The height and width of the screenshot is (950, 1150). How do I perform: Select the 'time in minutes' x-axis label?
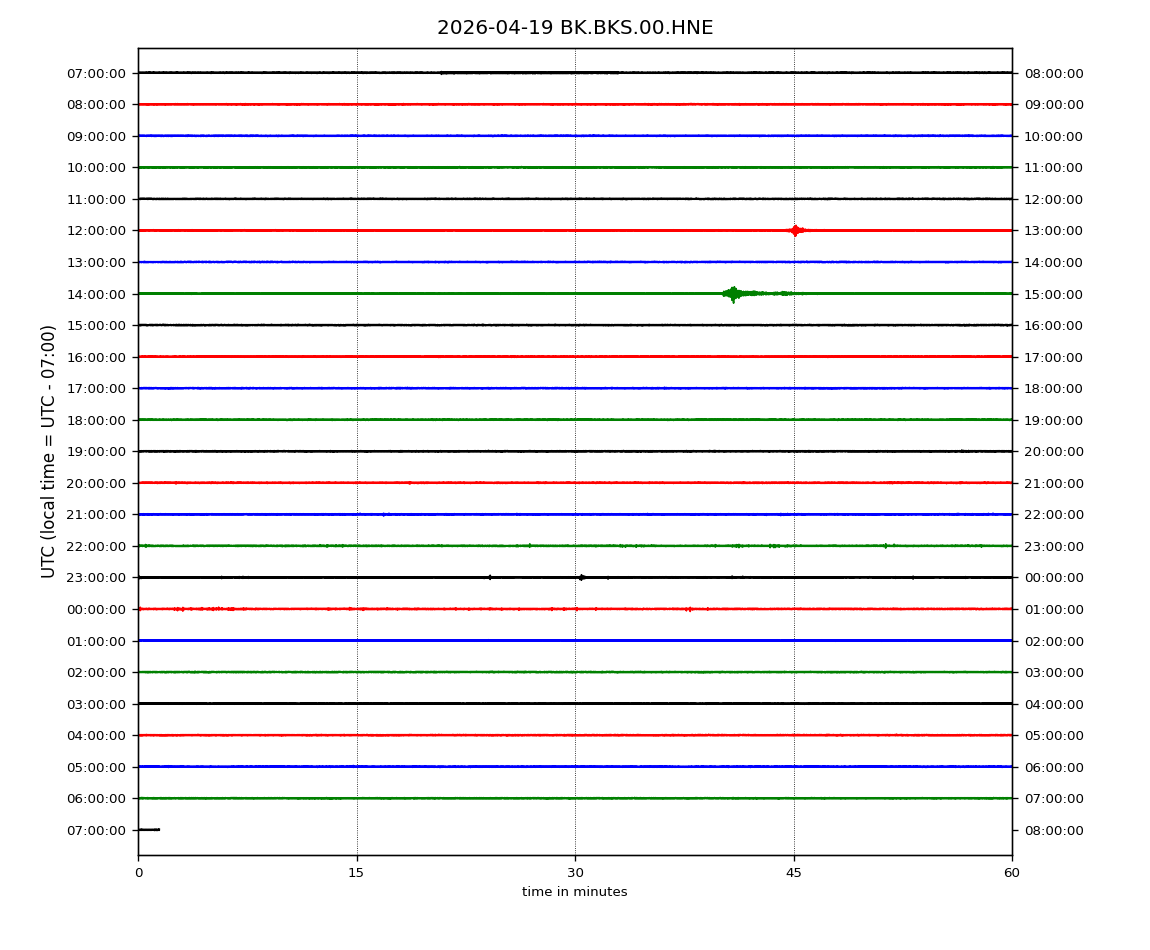(x=575, y=892)
